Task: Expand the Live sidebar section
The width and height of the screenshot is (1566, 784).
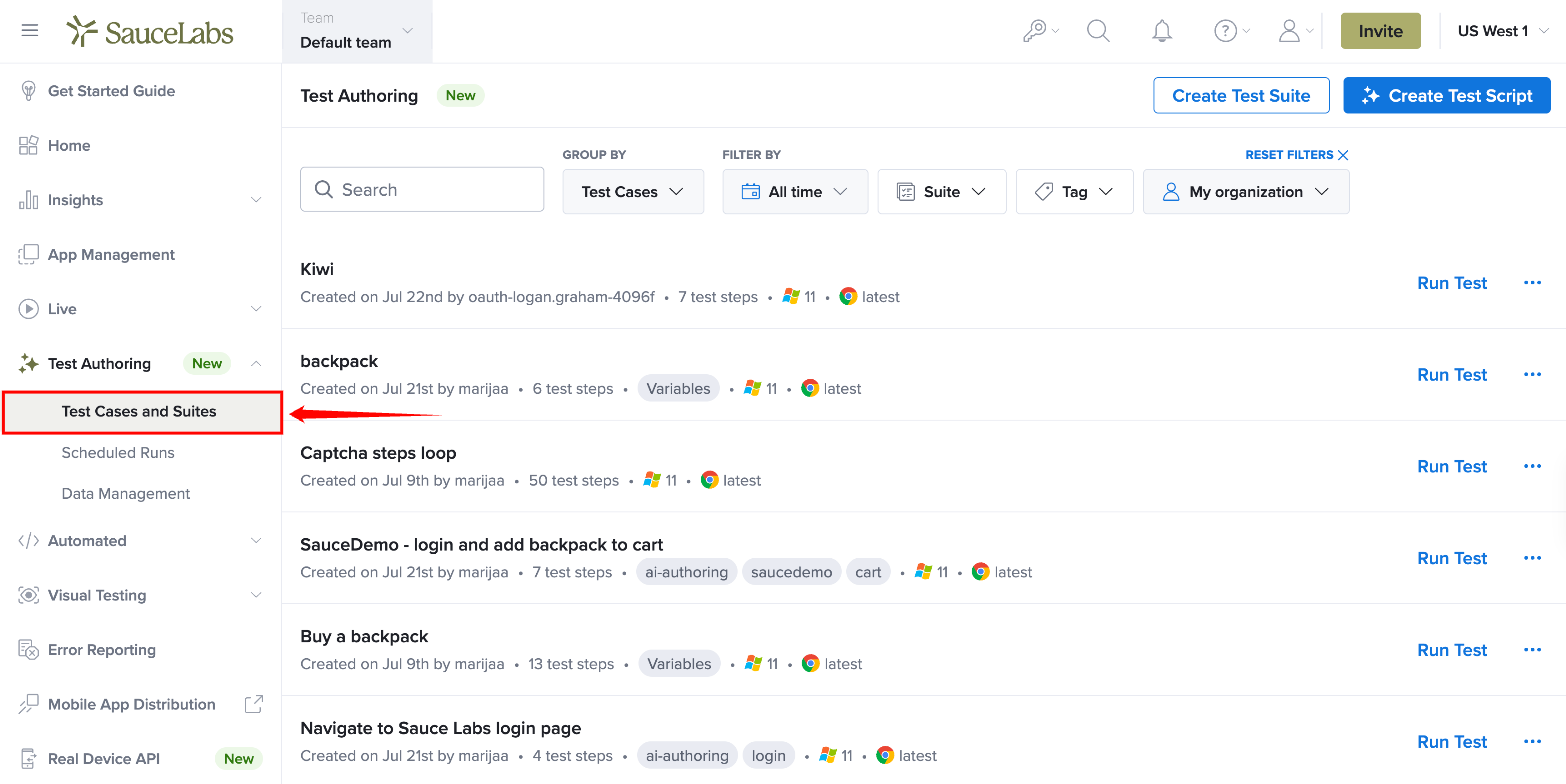Action: [256, 309]
